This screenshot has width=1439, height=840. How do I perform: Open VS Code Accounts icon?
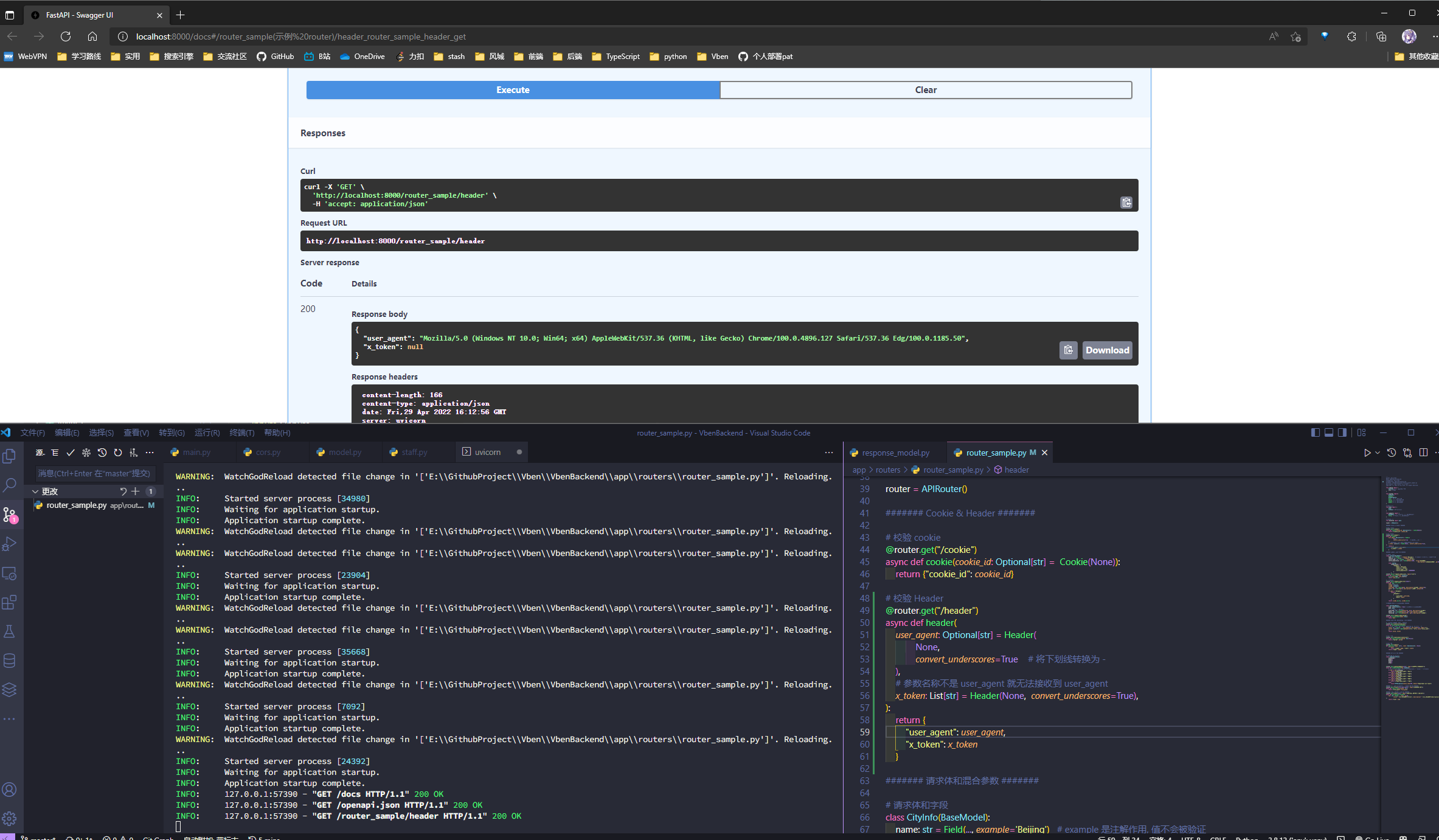pyautogui.click(x=10, y=790)
